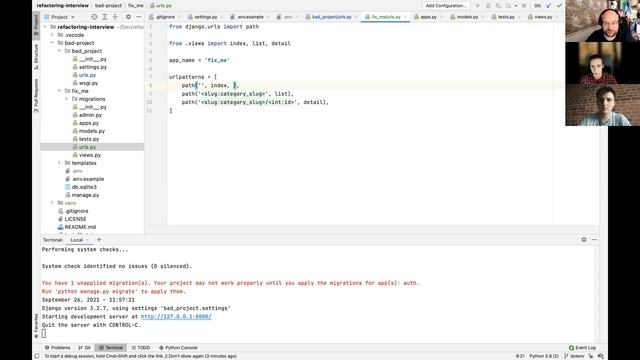Open the bad_project/urls.py tab
This screenshot has height=360, width=640.
click(331, 17)
